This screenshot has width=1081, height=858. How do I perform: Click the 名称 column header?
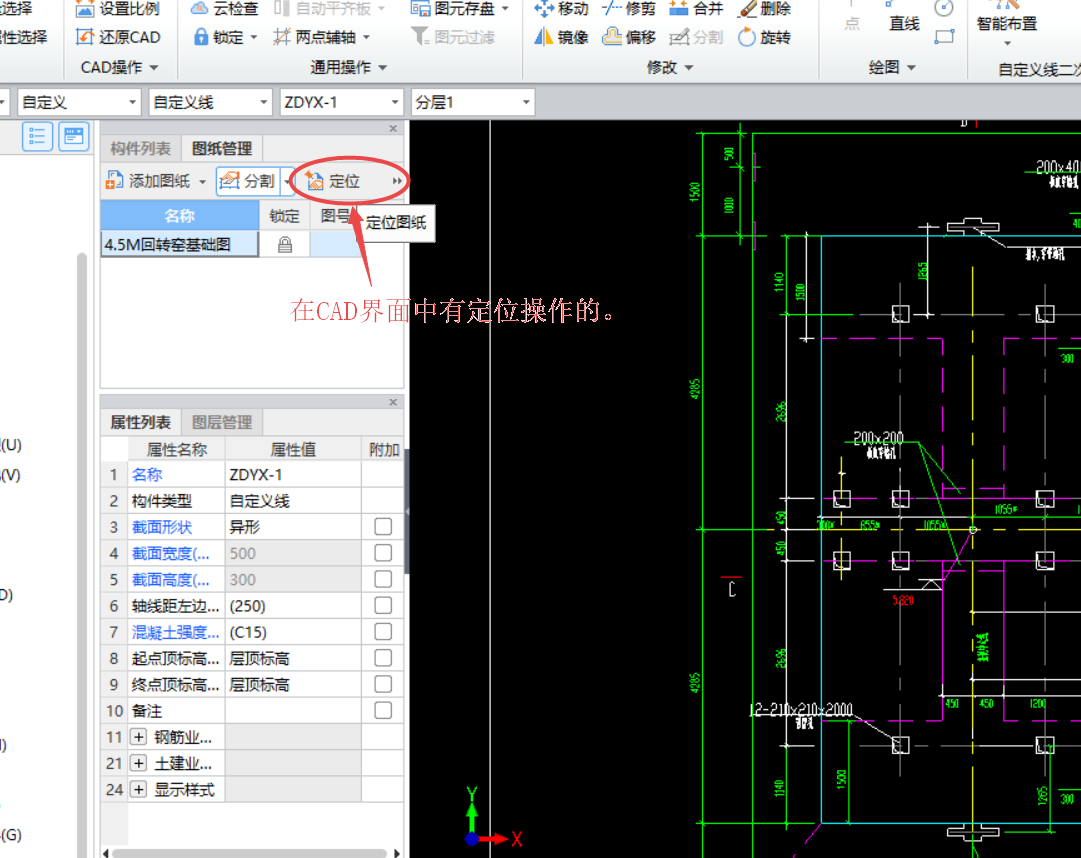[x=180, y=216]
